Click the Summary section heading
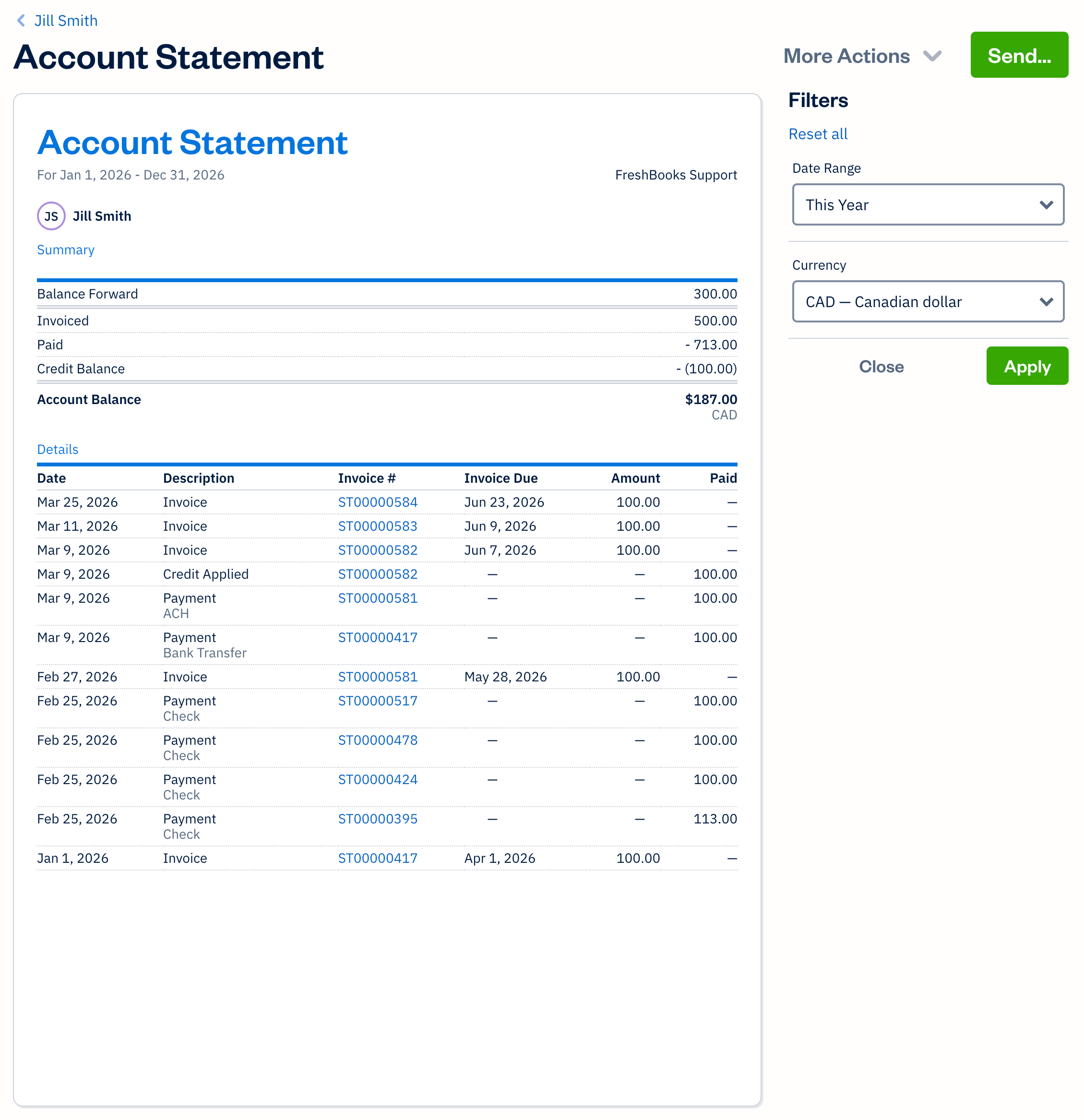 pyautogui.click(x=65, y=250)
